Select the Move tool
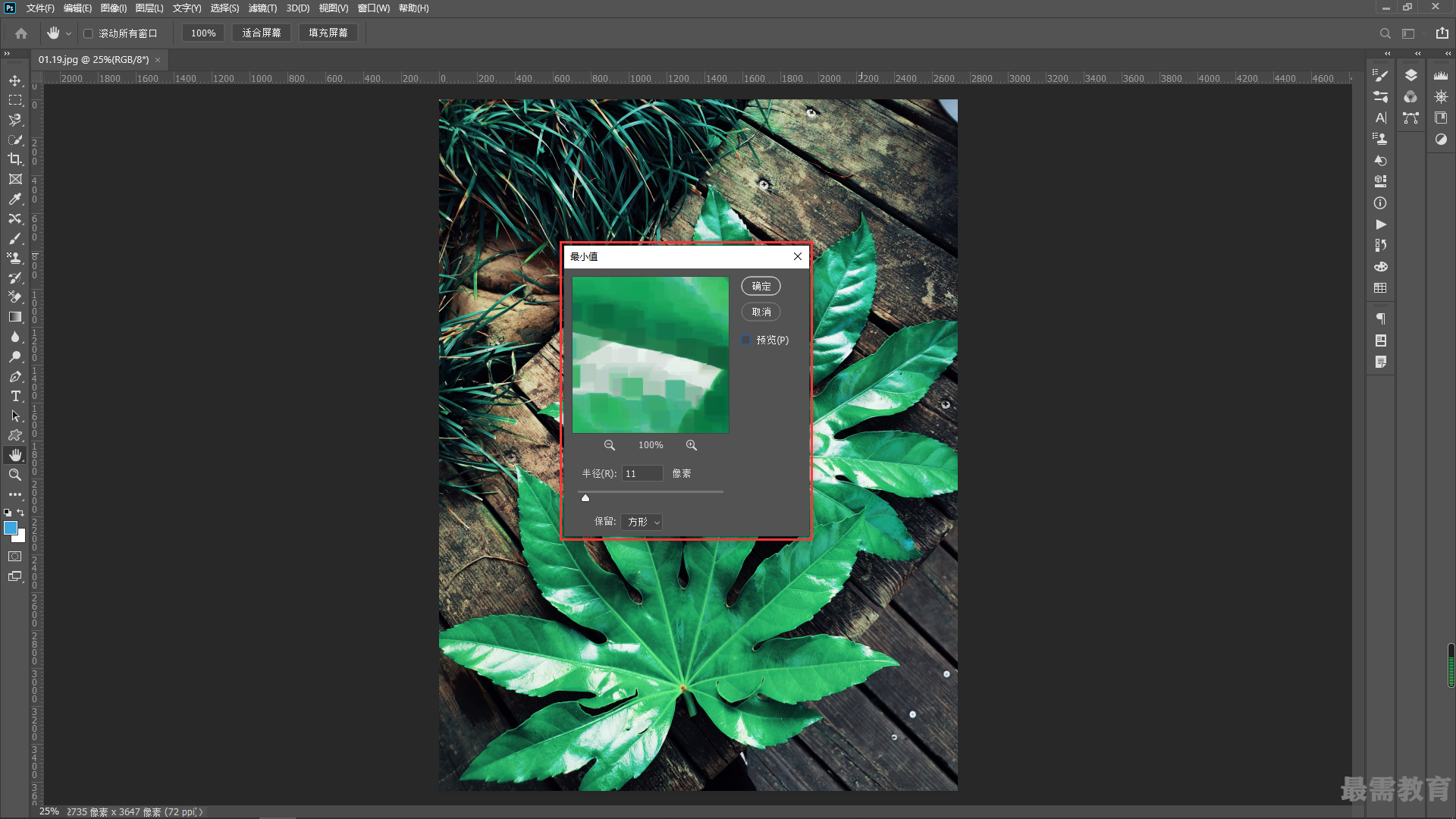Image resolution: width=1456 pixels, height=819 pixels. pyautogui.click(x=15, y=80)
